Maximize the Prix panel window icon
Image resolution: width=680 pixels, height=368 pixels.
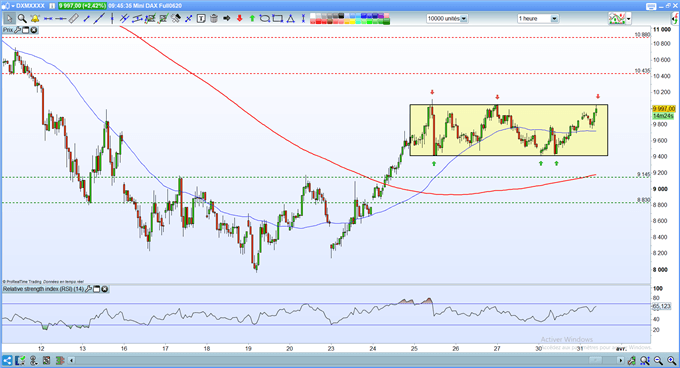[26, 30]
